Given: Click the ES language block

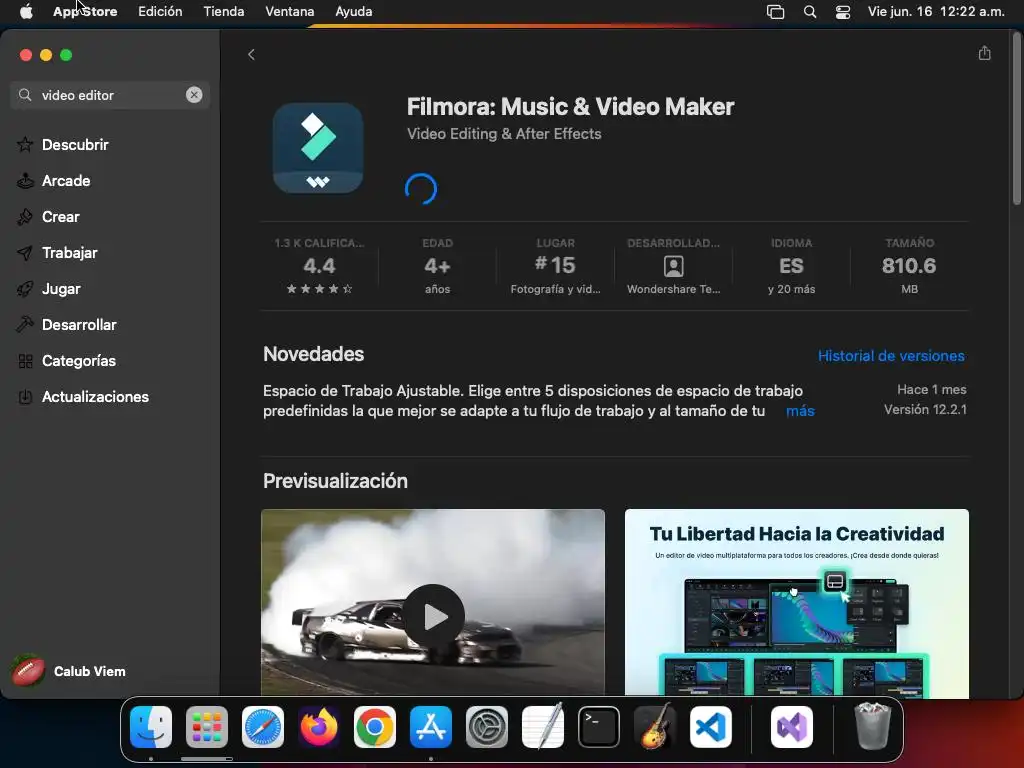Looking at the screenshot, I should pyautogui.click(x=792, y=266).
